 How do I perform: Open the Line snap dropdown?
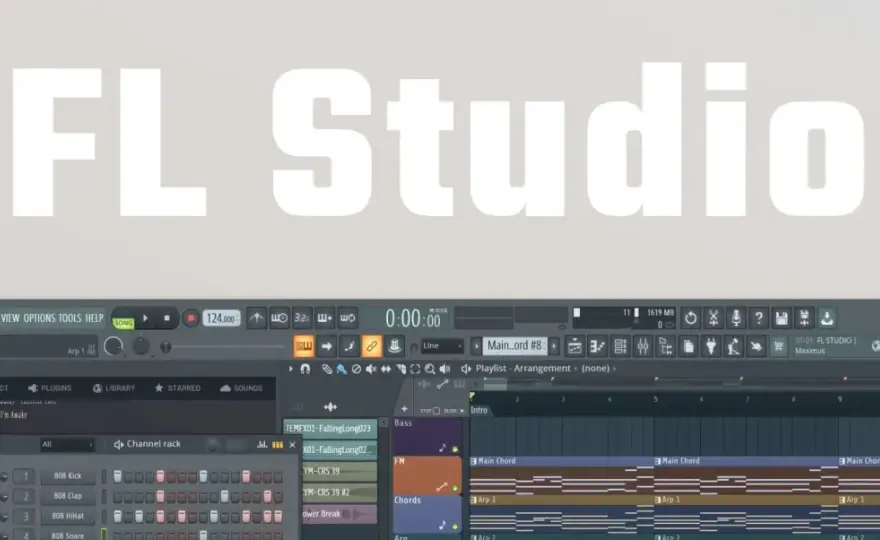pos(442,346)
